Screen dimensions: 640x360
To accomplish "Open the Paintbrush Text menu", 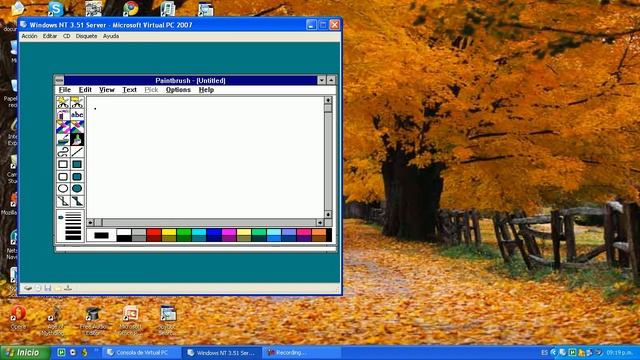I will (x=129, y=90).
